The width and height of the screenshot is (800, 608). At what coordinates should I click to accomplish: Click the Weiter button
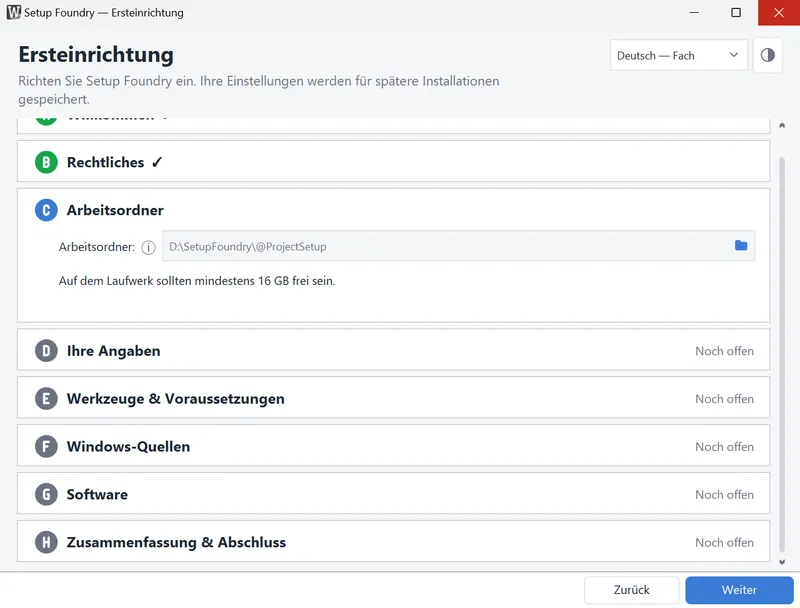739,590
